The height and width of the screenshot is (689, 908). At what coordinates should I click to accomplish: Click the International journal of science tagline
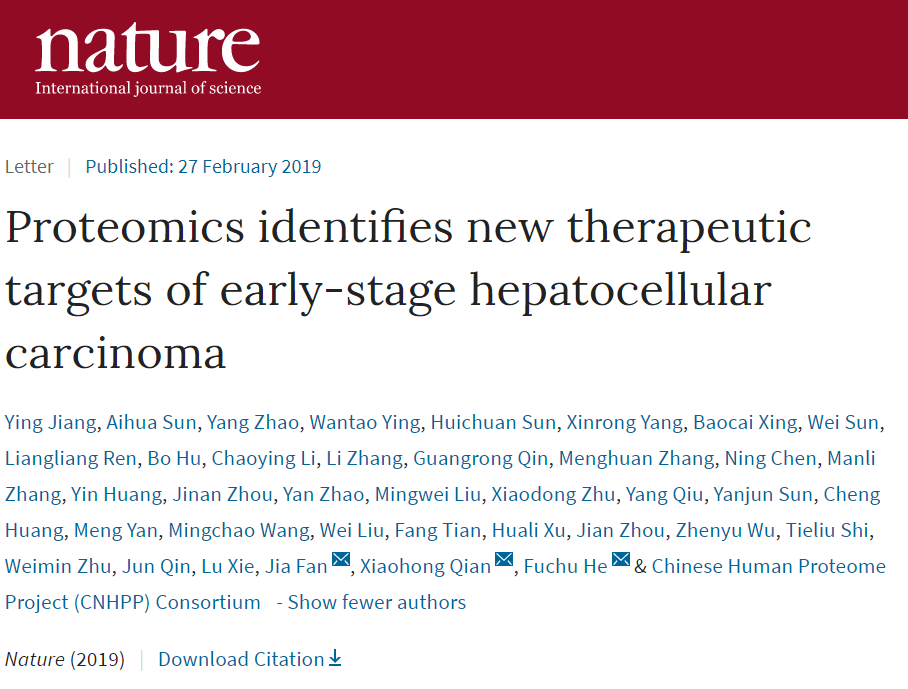coord(148,88)
